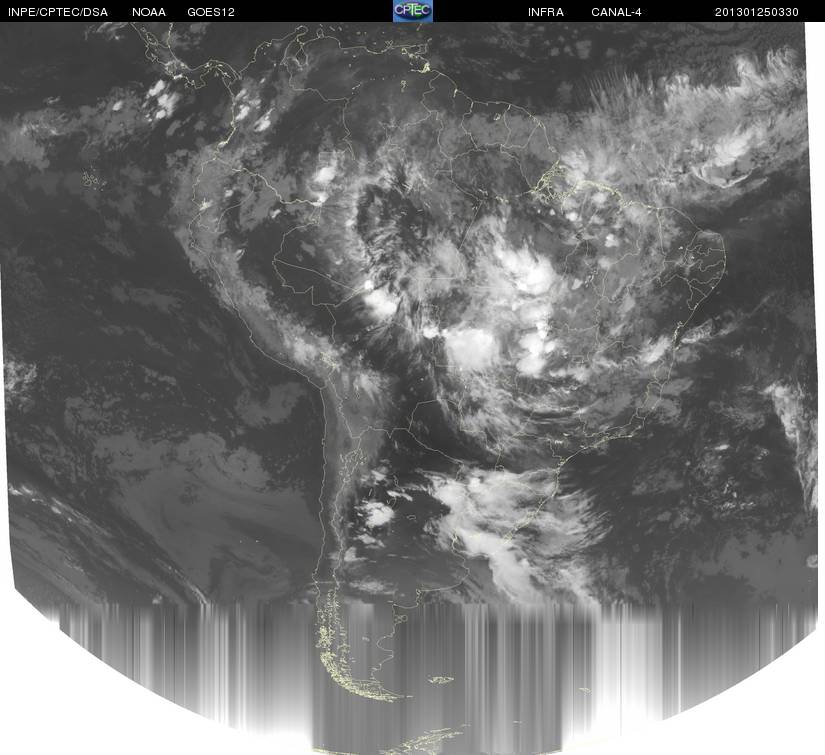Select the GOES12 satellite label
The height and width of the screenshot is (755, 825).
pyautogui.click(x=211, y=12)
